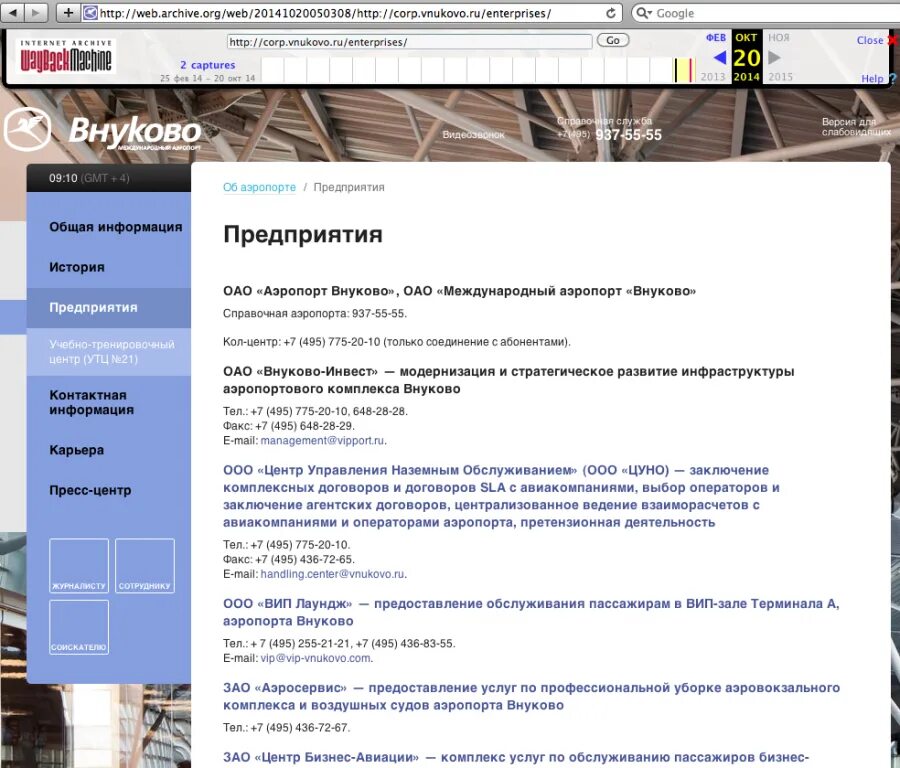Screen dimensions: 900x768
Task: Open История sidebar item
Action: click(77, 267)
